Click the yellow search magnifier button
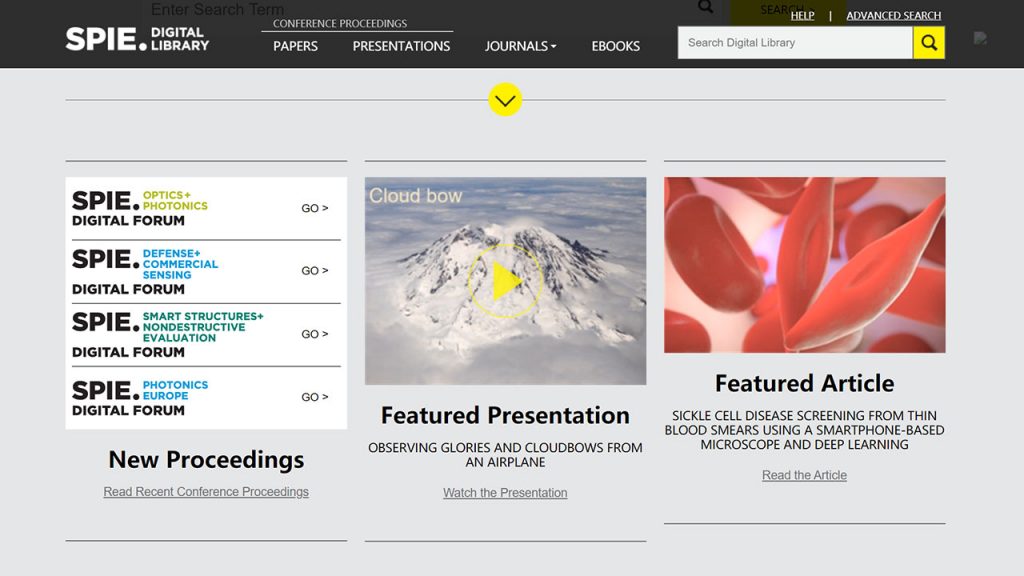1024x576 pixels. coord(929,43)
